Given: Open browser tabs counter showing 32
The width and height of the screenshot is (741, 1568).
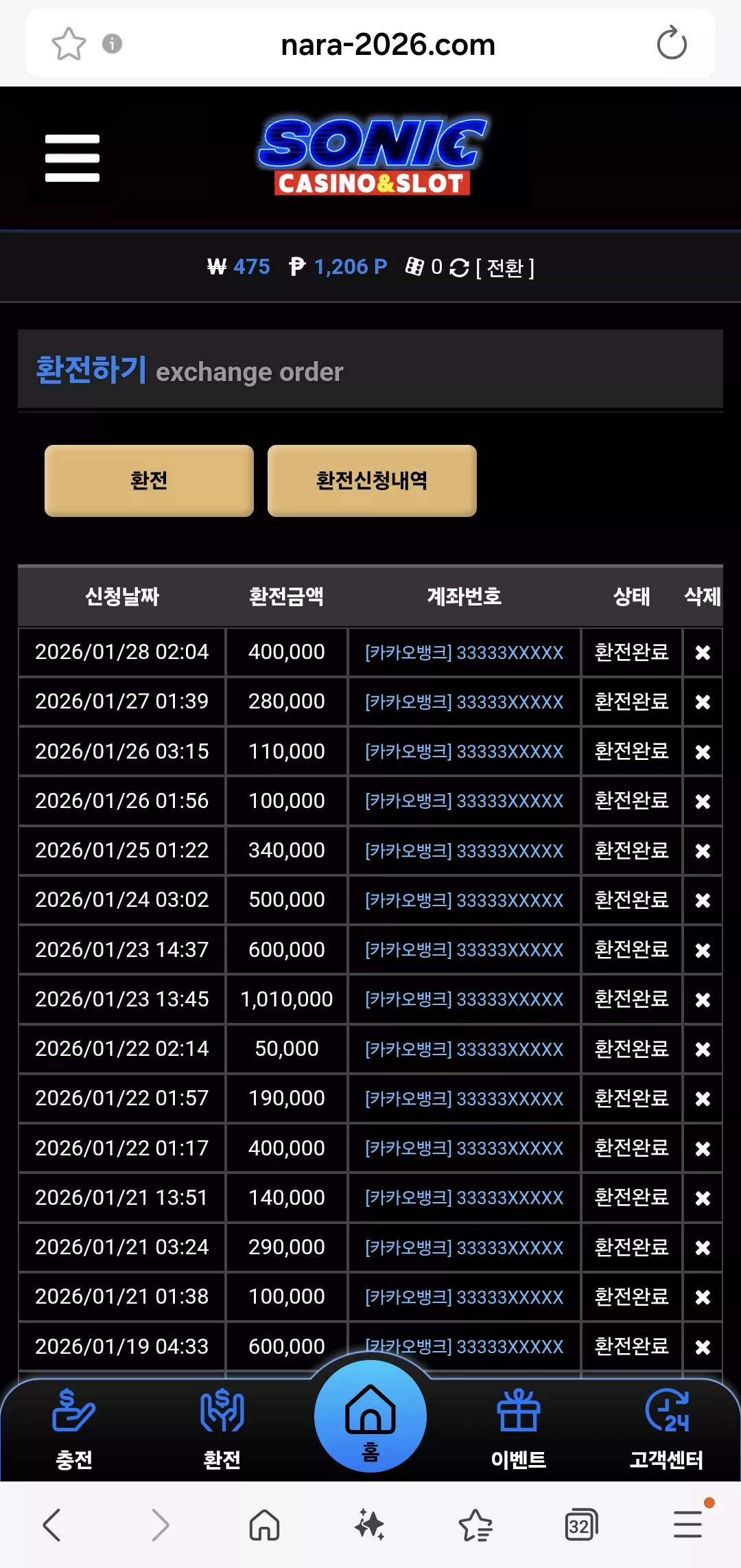Looking at the screenshot, I should coord(580,1525).
